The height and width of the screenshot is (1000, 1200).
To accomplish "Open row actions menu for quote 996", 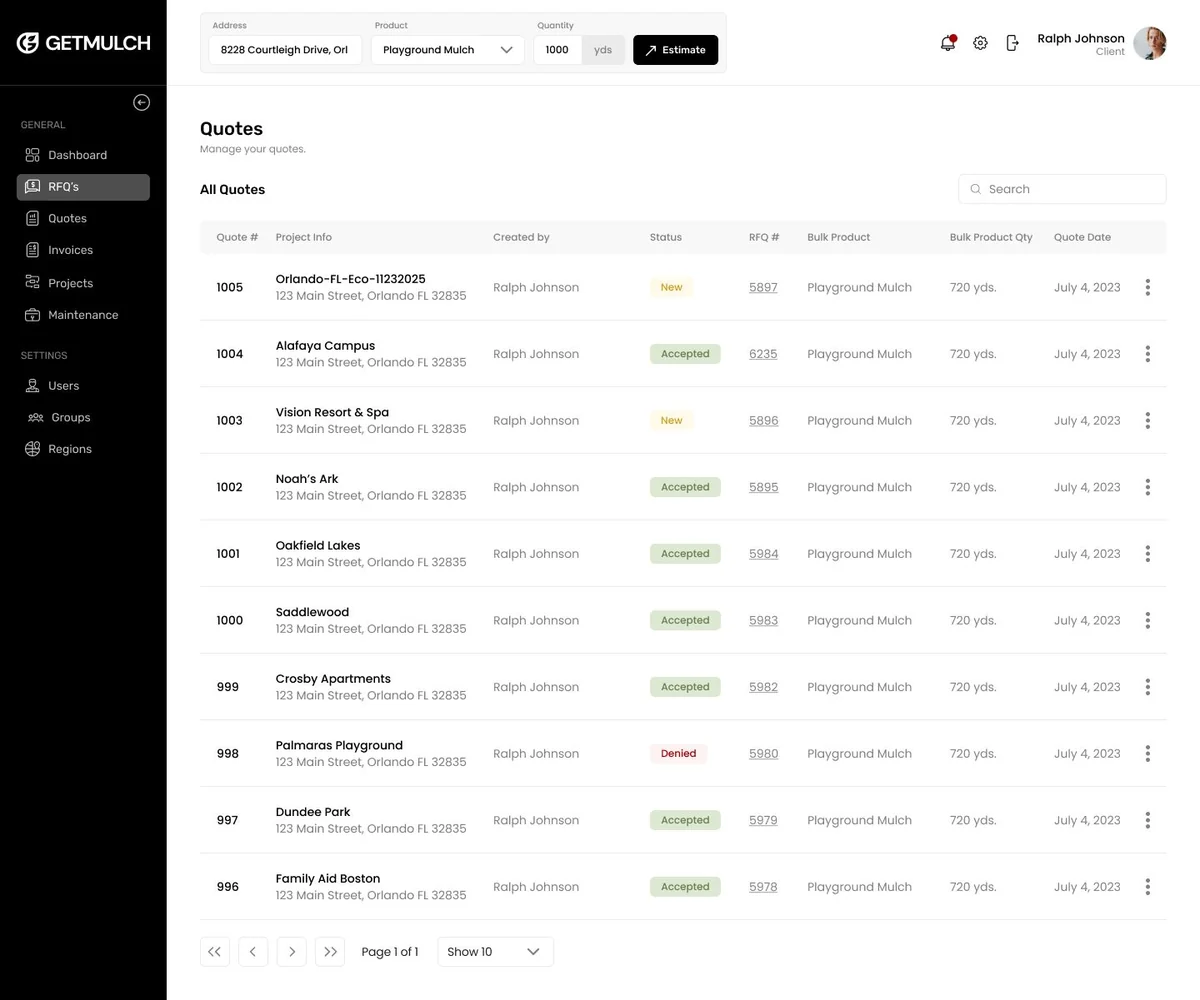I will tap(1148, 887).
